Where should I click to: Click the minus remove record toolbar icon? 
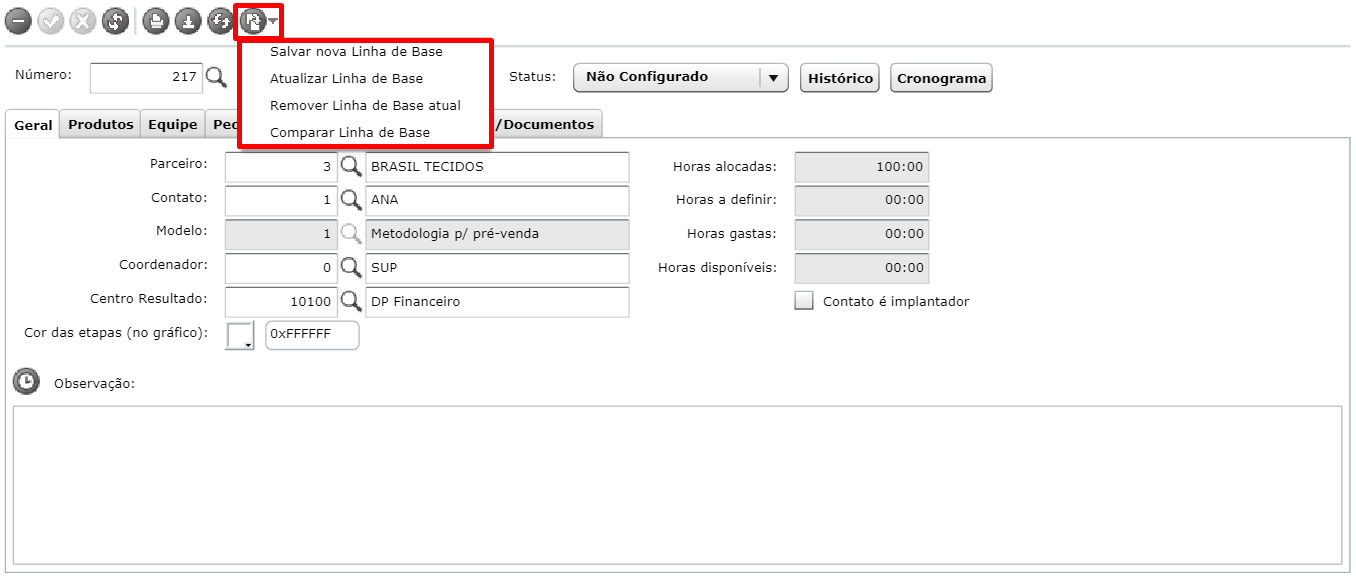pos(18,21)
